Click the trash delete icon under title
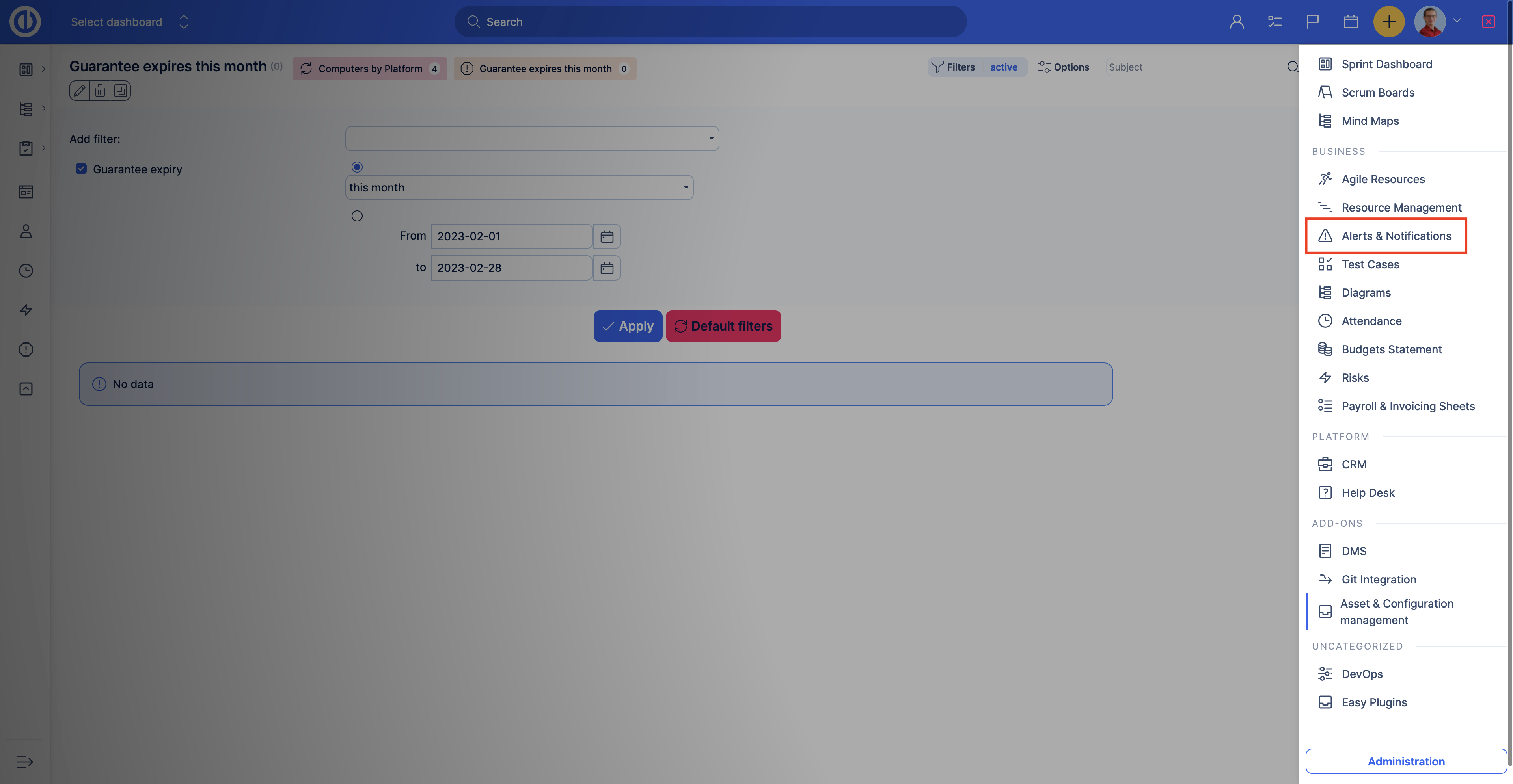 point(101,91)
